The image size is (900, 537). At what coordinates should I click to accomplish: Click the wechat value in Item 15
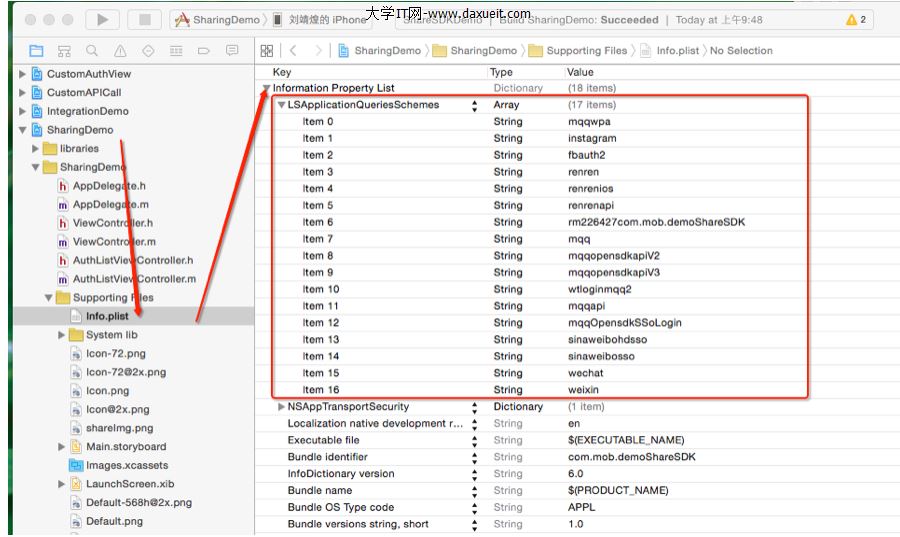(586, 373)
